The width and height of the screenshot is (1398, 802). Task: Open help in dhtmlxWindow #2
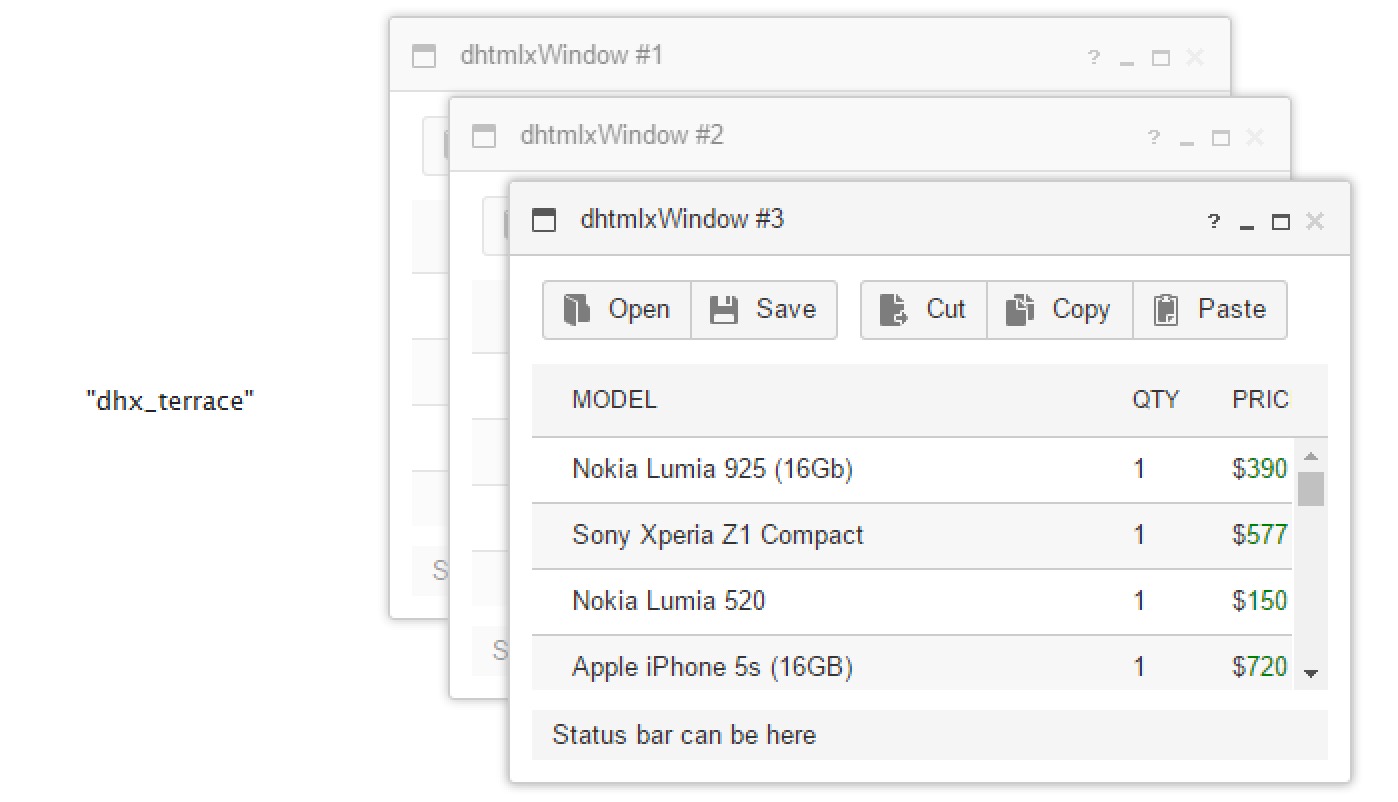pyautogui.click(x=1153, y=137)
